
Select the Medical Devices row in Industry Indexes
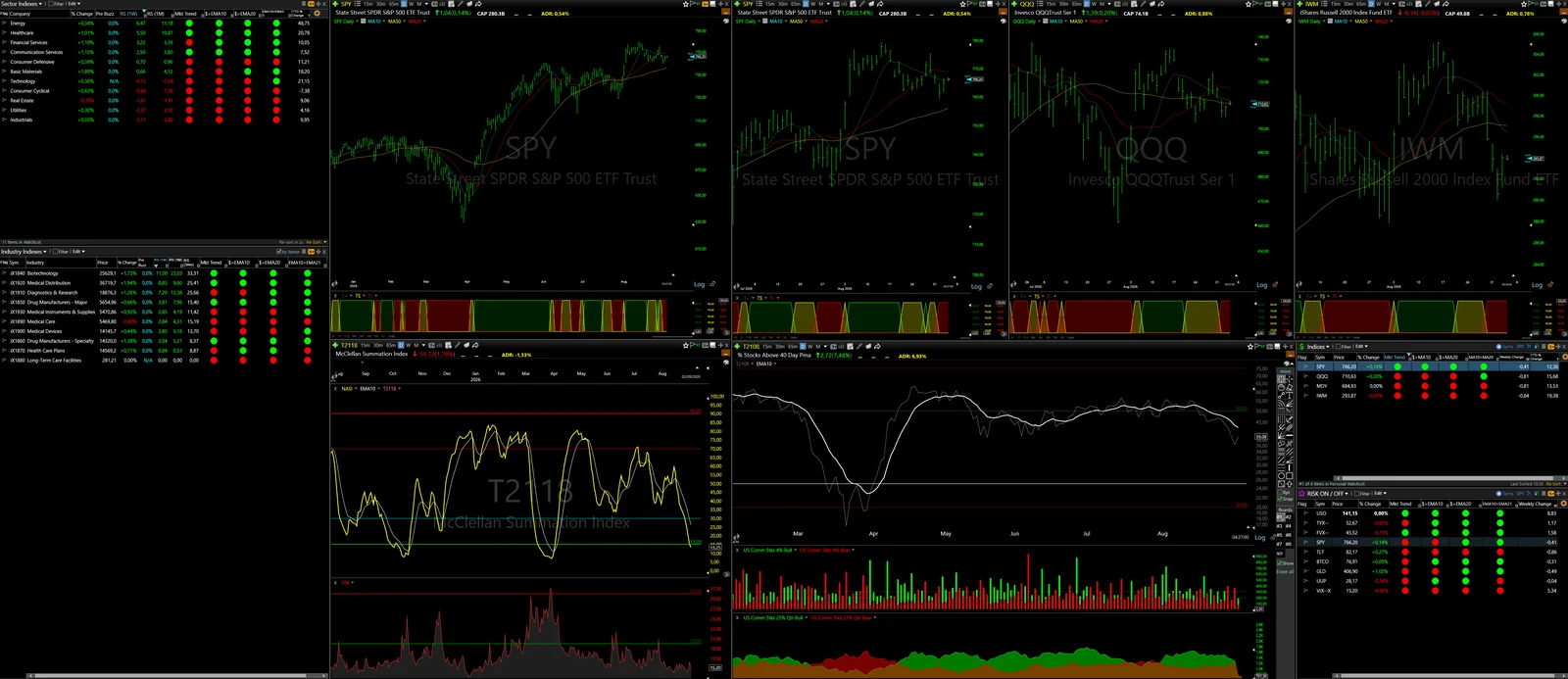click(x=164, y=331)
